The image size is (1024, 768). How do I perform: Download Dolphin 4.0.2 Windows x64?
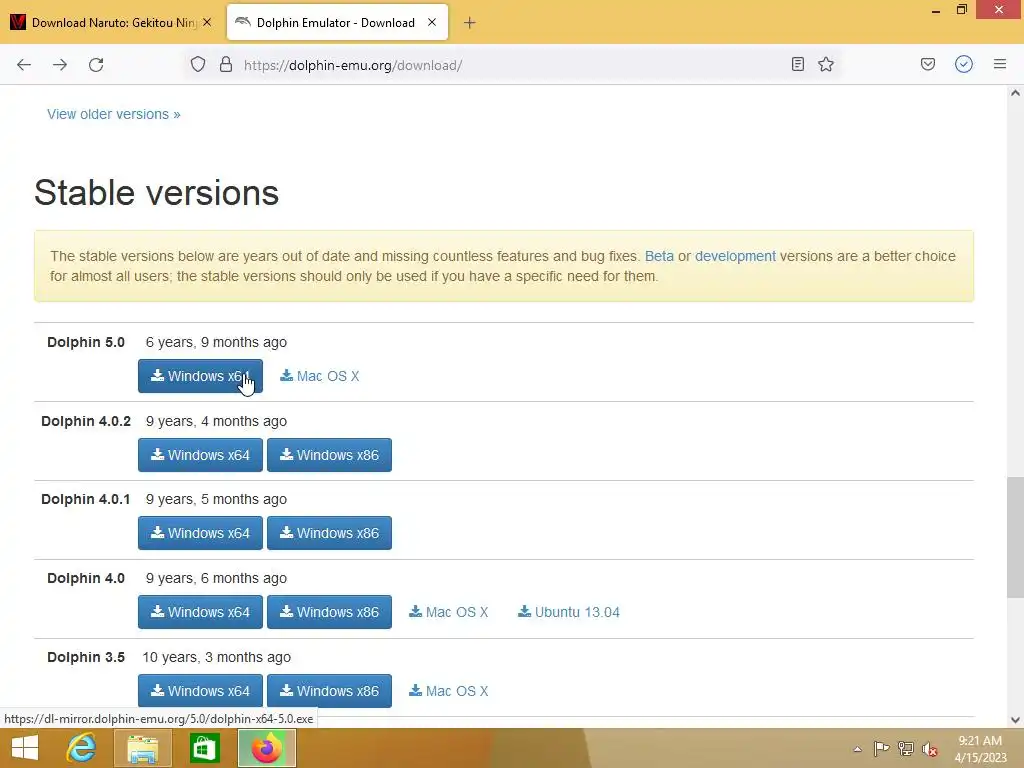pyautogui.click(x=200, y=455)
